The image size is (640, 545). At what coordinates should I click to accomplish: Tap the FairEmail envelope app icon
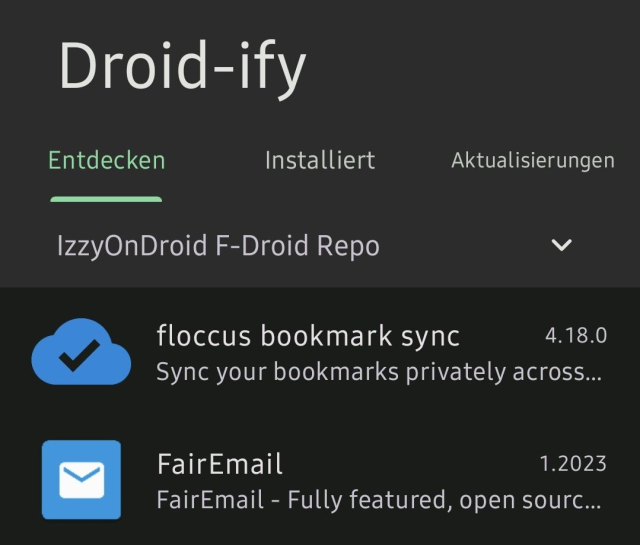click(x=81, y=480)
